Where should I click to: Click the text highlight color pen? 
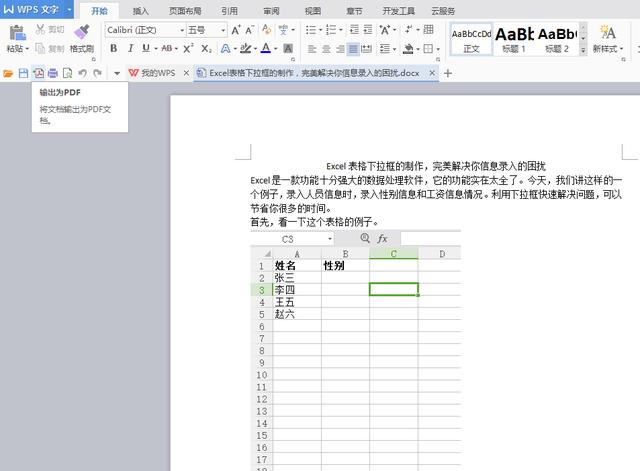[x=245, y=49]
